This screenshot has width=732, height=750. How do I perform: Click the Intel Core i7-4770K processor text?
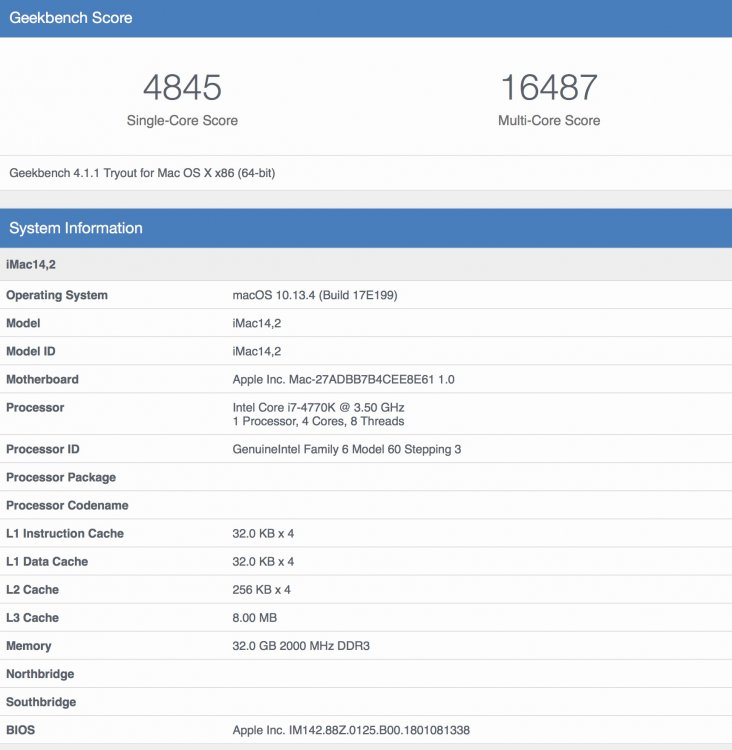tap(318, 408)
